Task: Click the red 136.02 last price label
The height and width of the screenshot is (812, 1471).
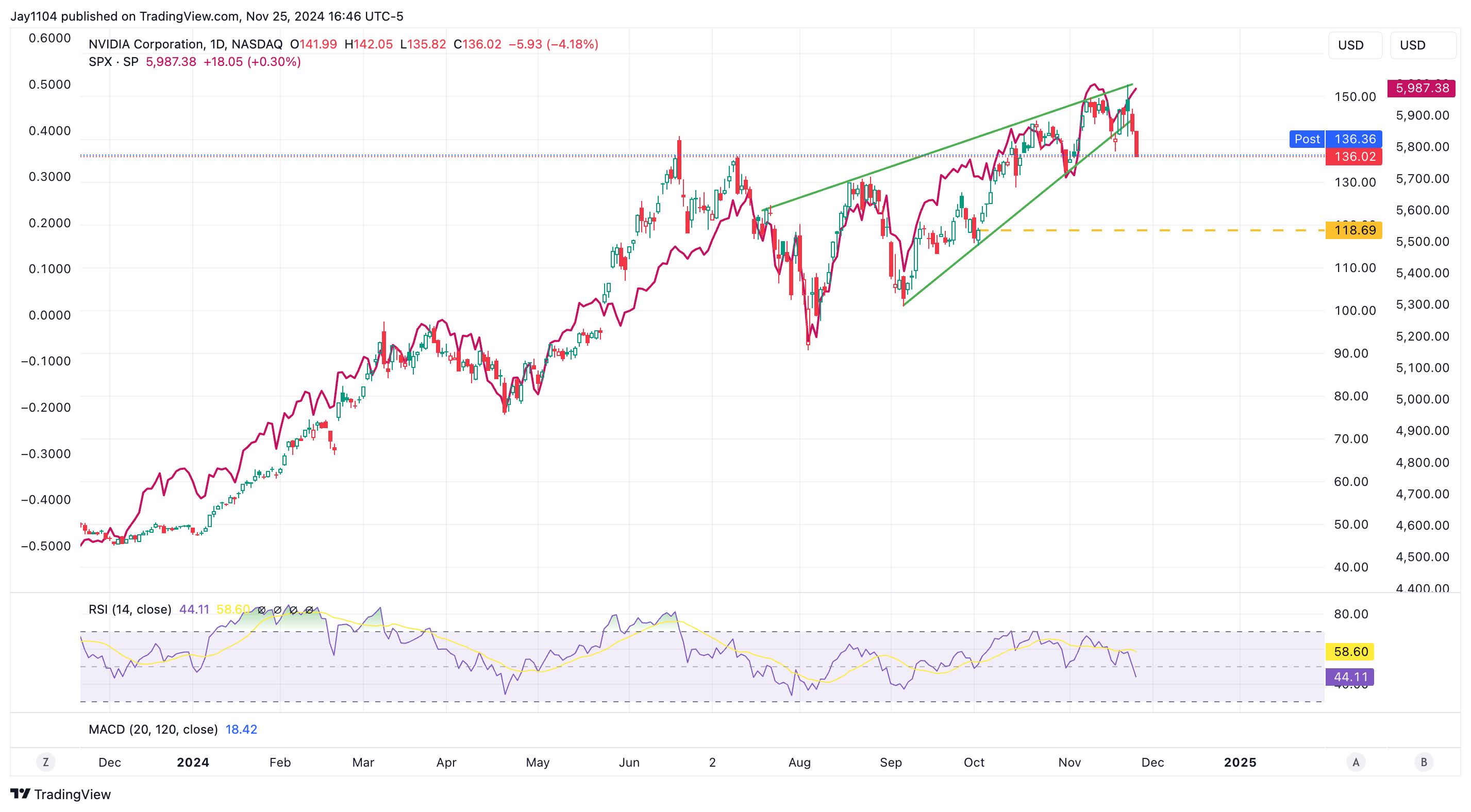Action: tap(1354, 157)
